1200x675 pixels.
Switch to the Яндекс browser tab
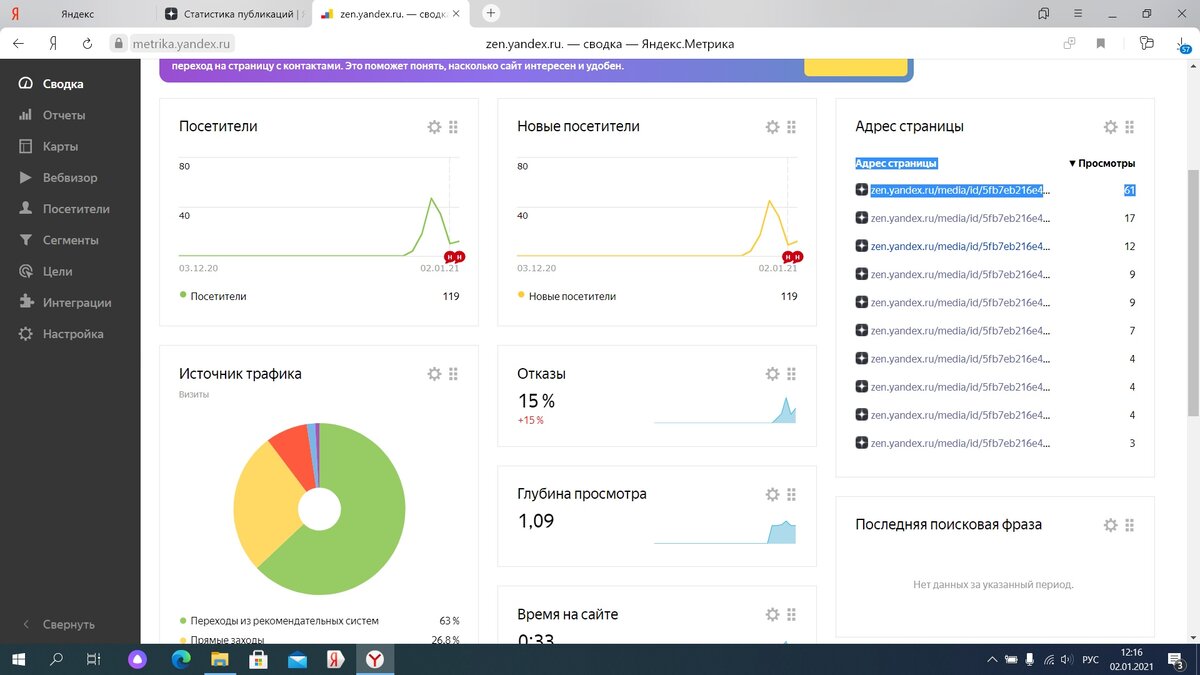[78, 14]
